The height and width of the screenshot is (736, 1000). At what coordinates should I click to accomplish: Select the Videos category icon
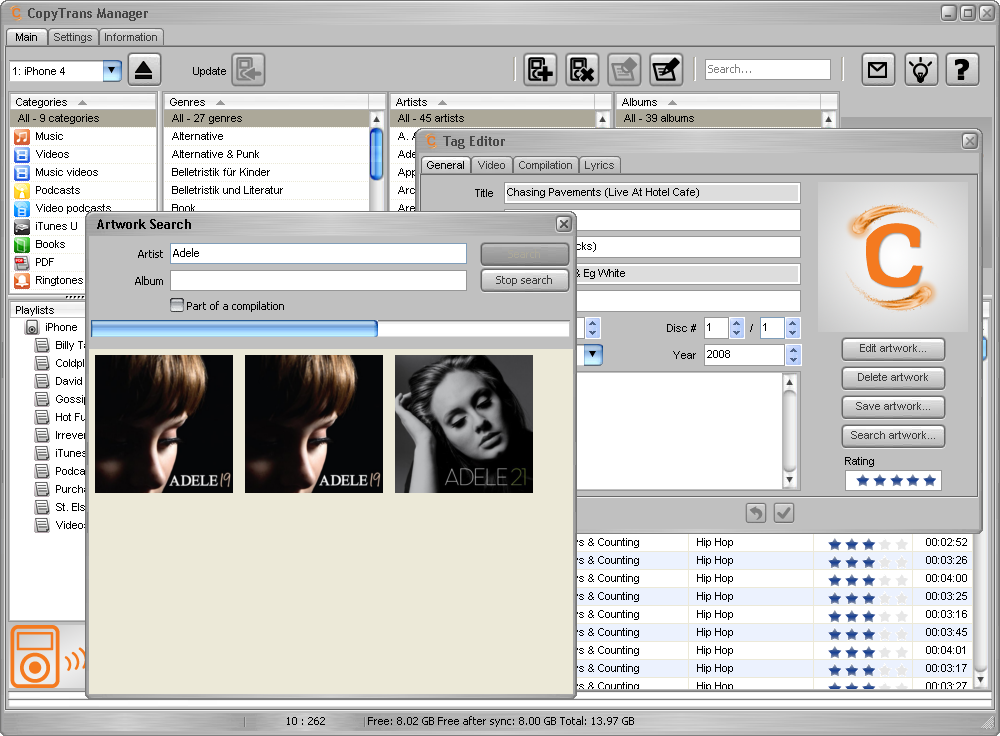pos(22,154)
